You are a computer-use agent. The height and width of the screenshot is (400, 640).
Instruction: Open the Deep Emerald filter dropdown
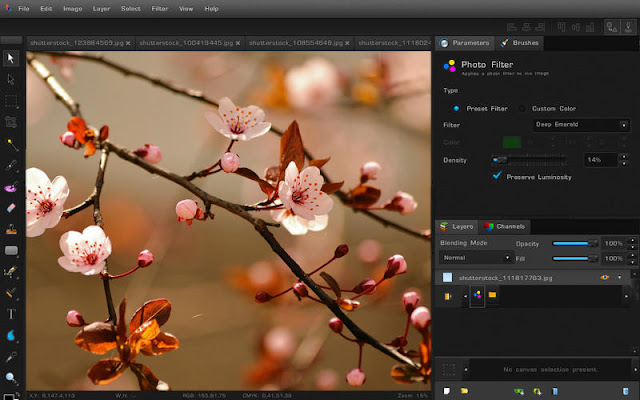pyautogui.click(x=581, y=125)
